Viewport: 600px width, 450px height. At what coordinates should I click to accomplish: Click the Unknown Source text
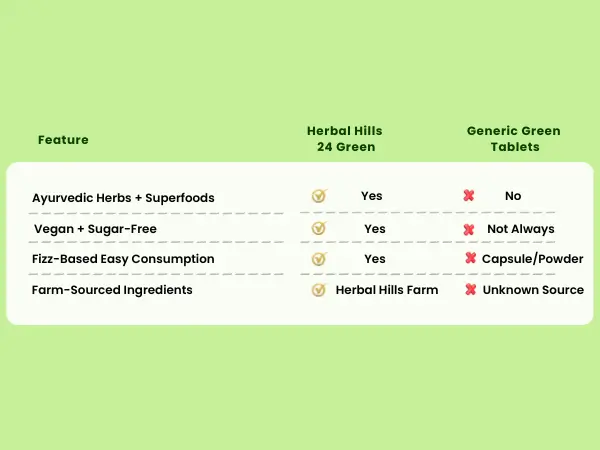point(533,290)
